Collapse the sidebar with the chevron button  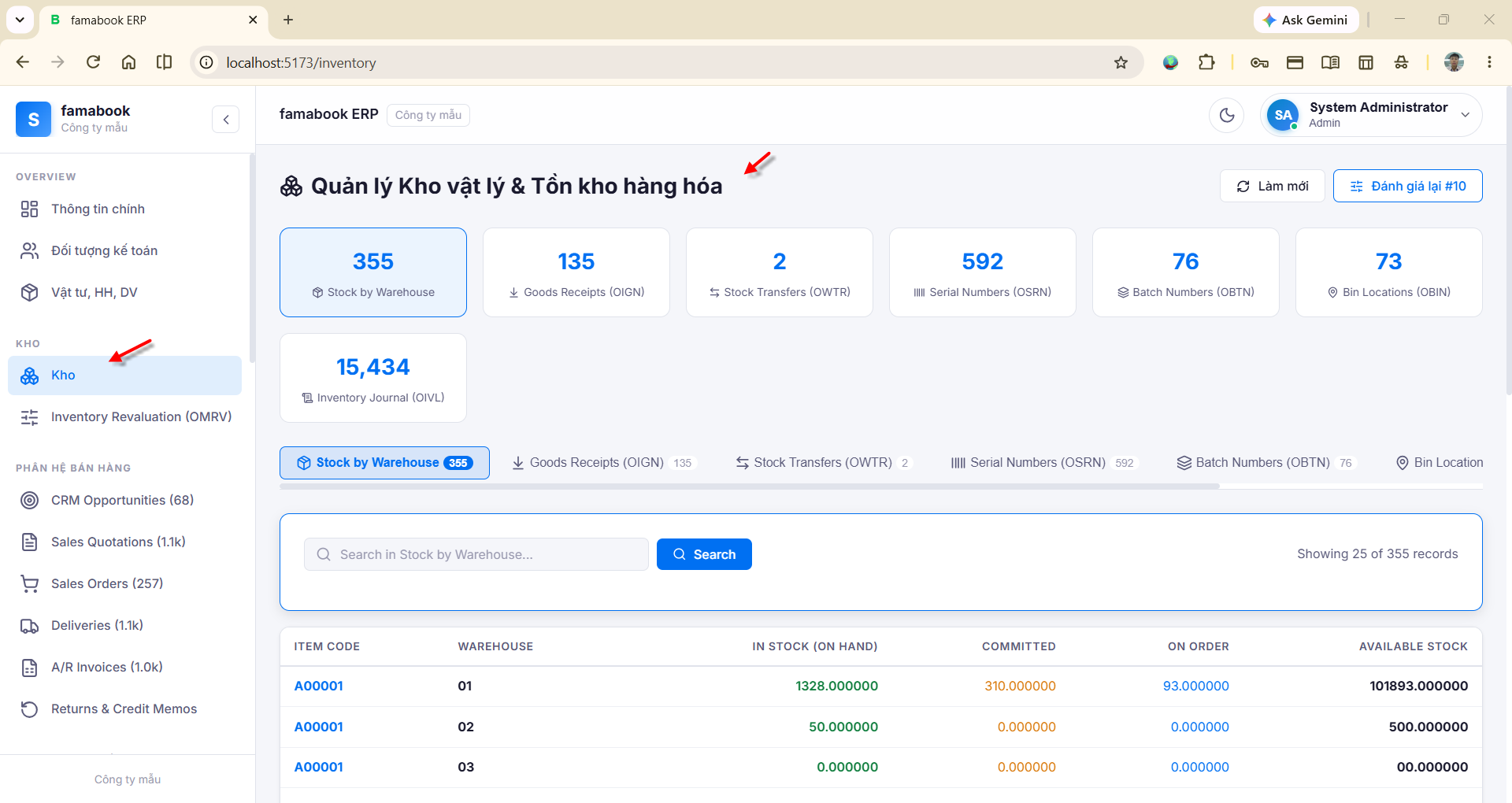(225, 120)
